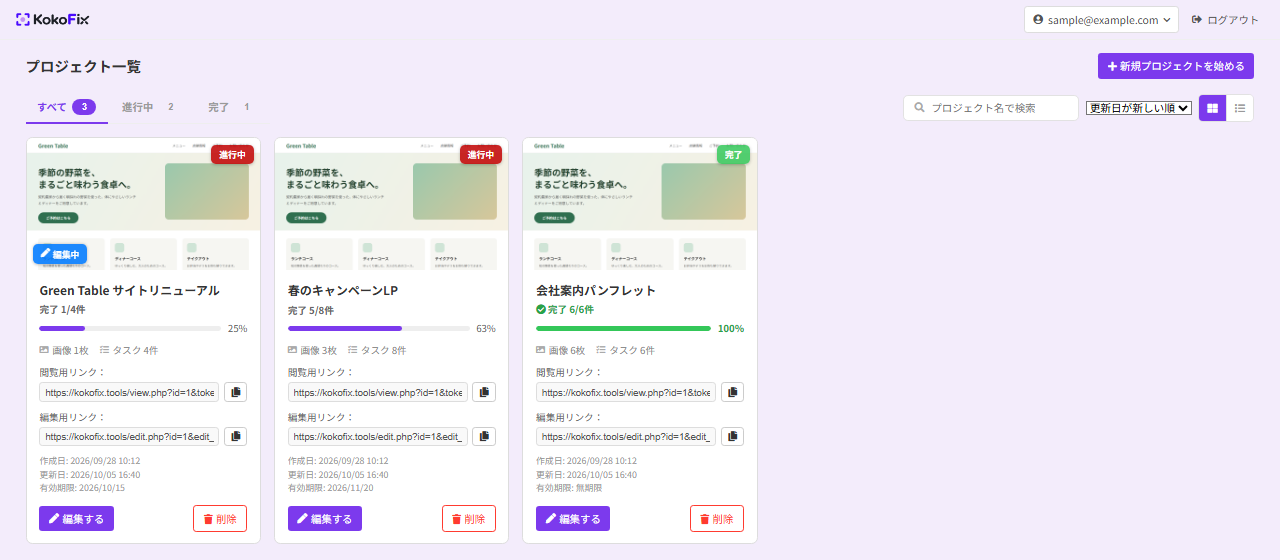The image size is (1280, 560).
Task: Click the 有効期限: 2026/11/20 text
Action: coord(331,488)
